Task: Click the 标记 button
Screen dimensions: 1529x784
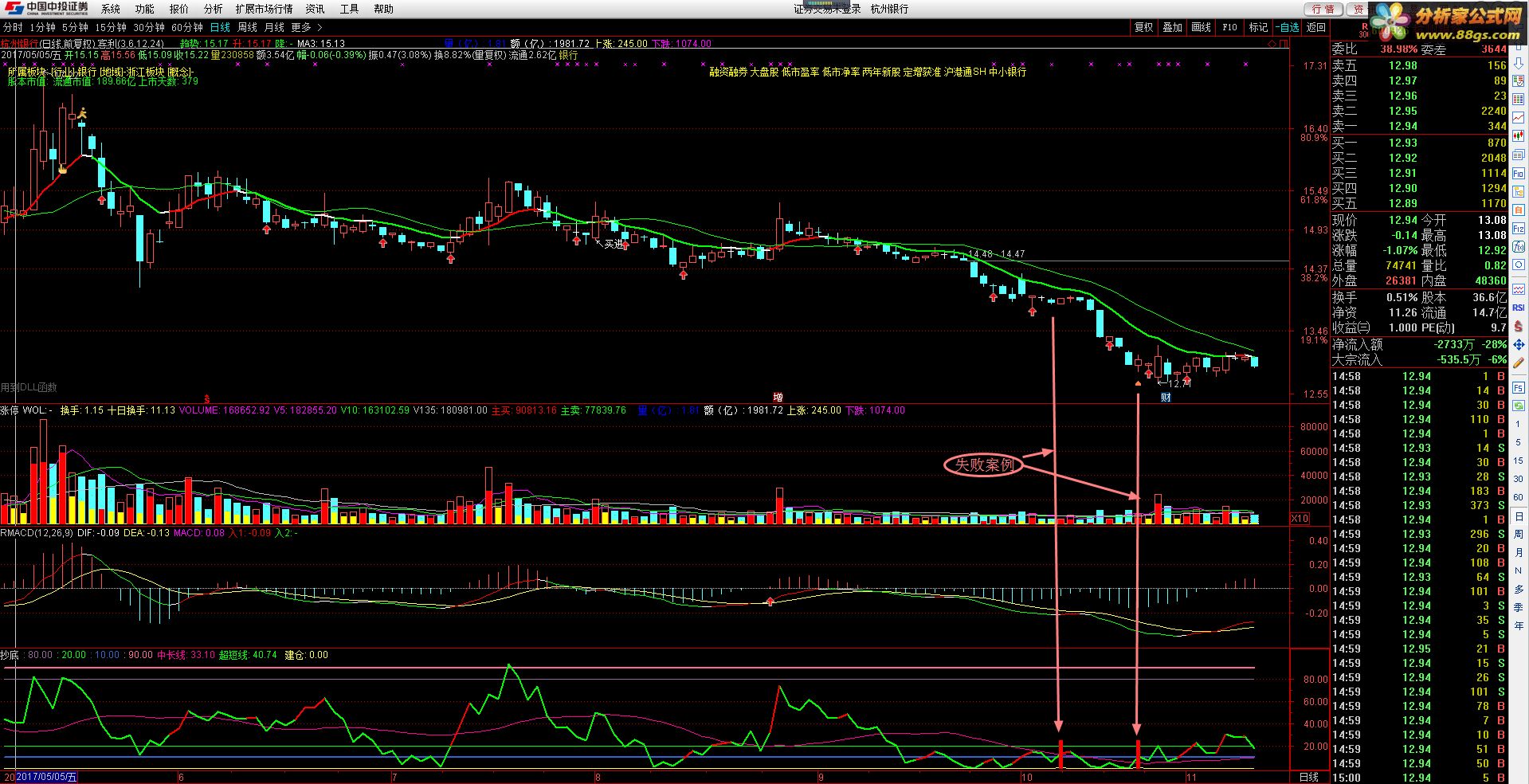Action: [1258, 27]
